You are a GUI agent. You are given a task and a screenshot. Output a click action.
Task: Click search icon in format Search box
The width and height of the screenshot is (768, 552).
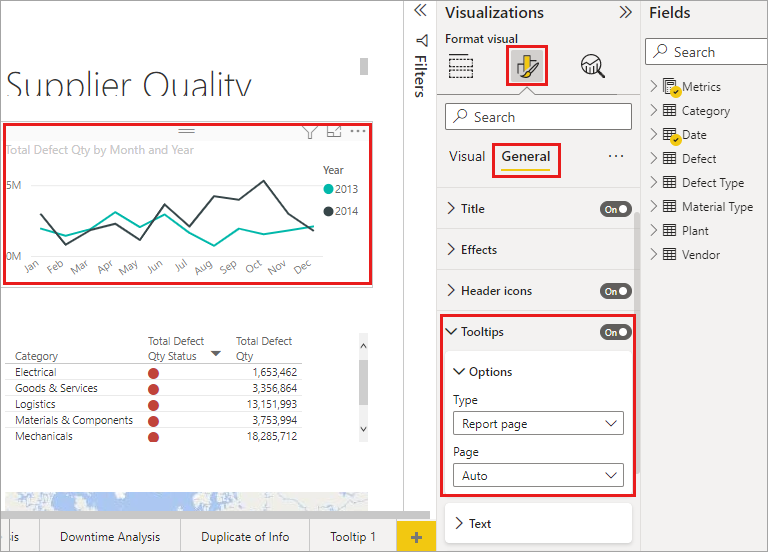pyautogui.click(x=460, y=116)
